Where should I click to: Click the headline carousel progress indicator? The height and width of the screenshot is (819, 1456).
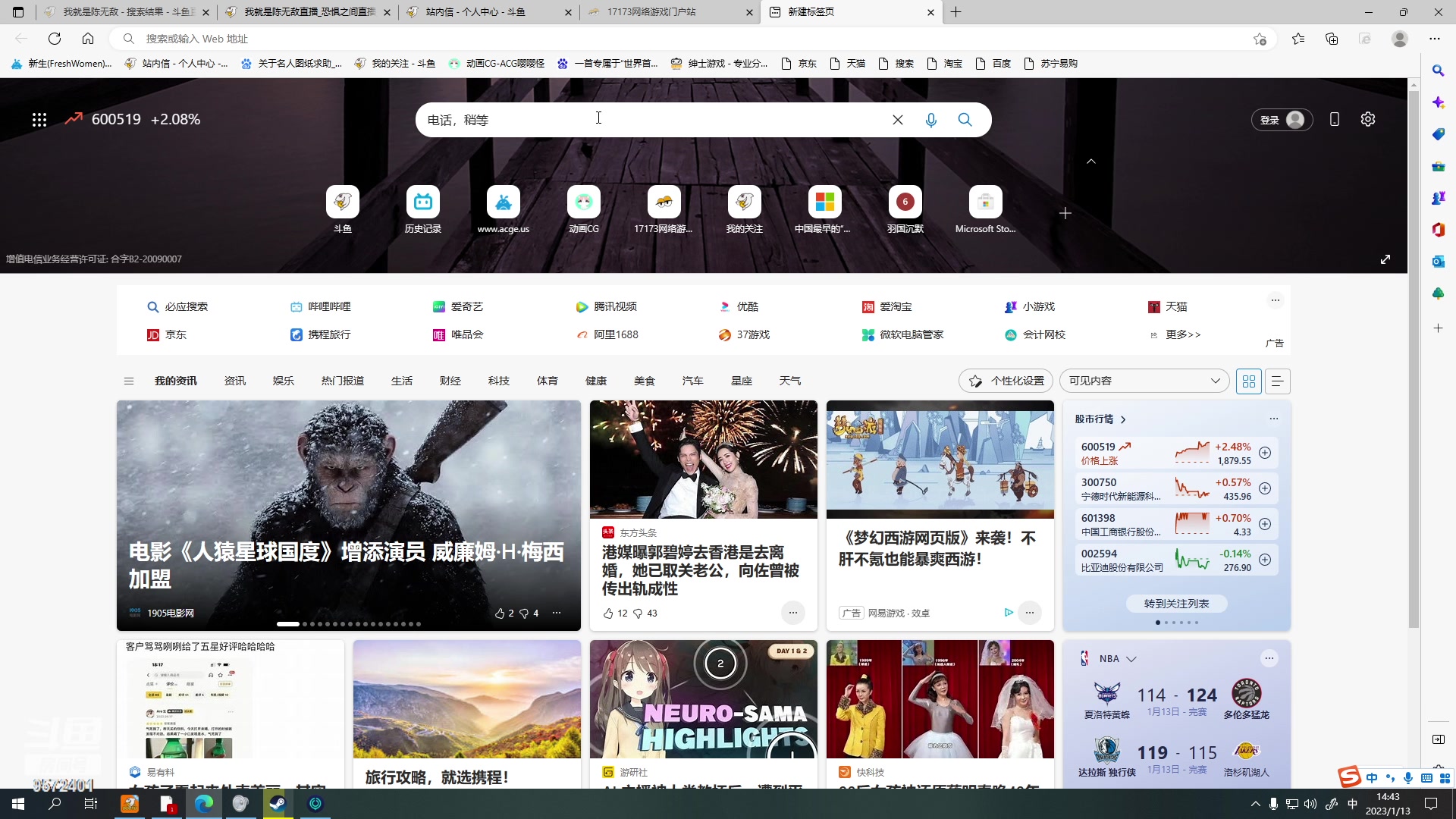288,624
